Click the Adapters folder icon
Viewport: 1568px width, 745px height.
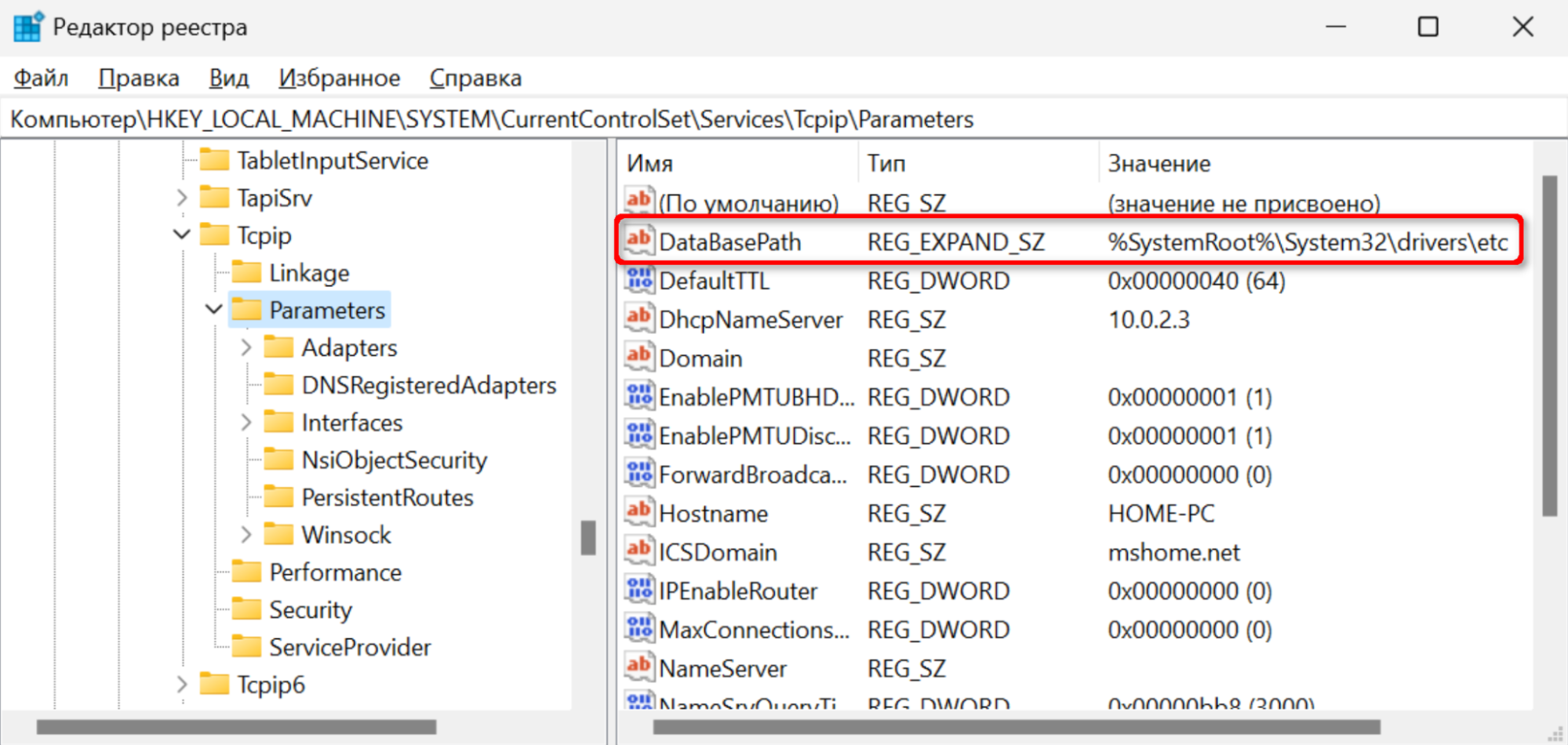tap(278, 347)
